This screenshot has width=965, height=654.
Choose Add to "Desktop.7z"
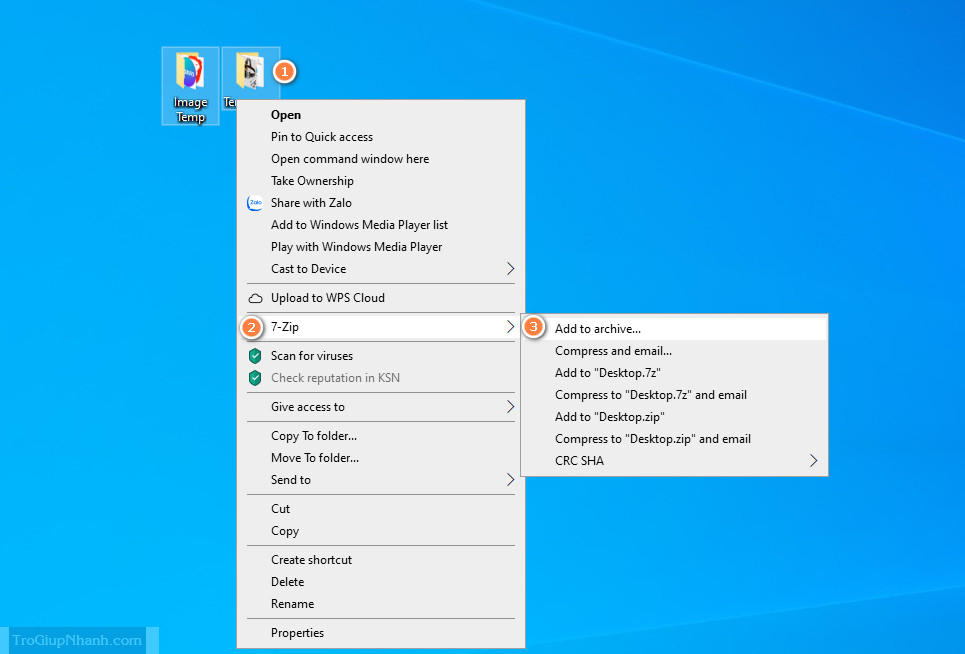605,373
